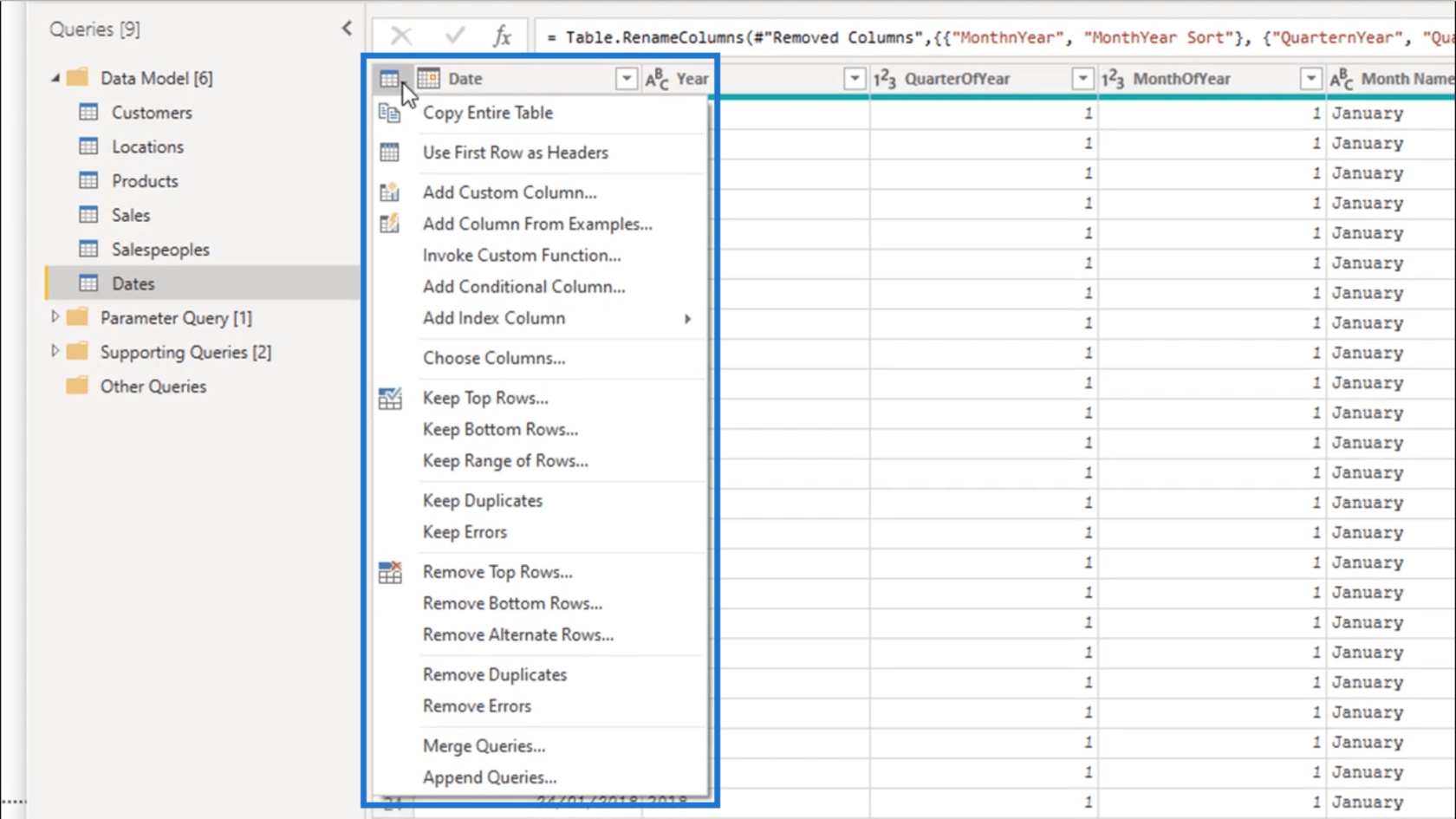Click the Data Model folder icon
This screenshot has width=1456, height=819.
[77, 77]
